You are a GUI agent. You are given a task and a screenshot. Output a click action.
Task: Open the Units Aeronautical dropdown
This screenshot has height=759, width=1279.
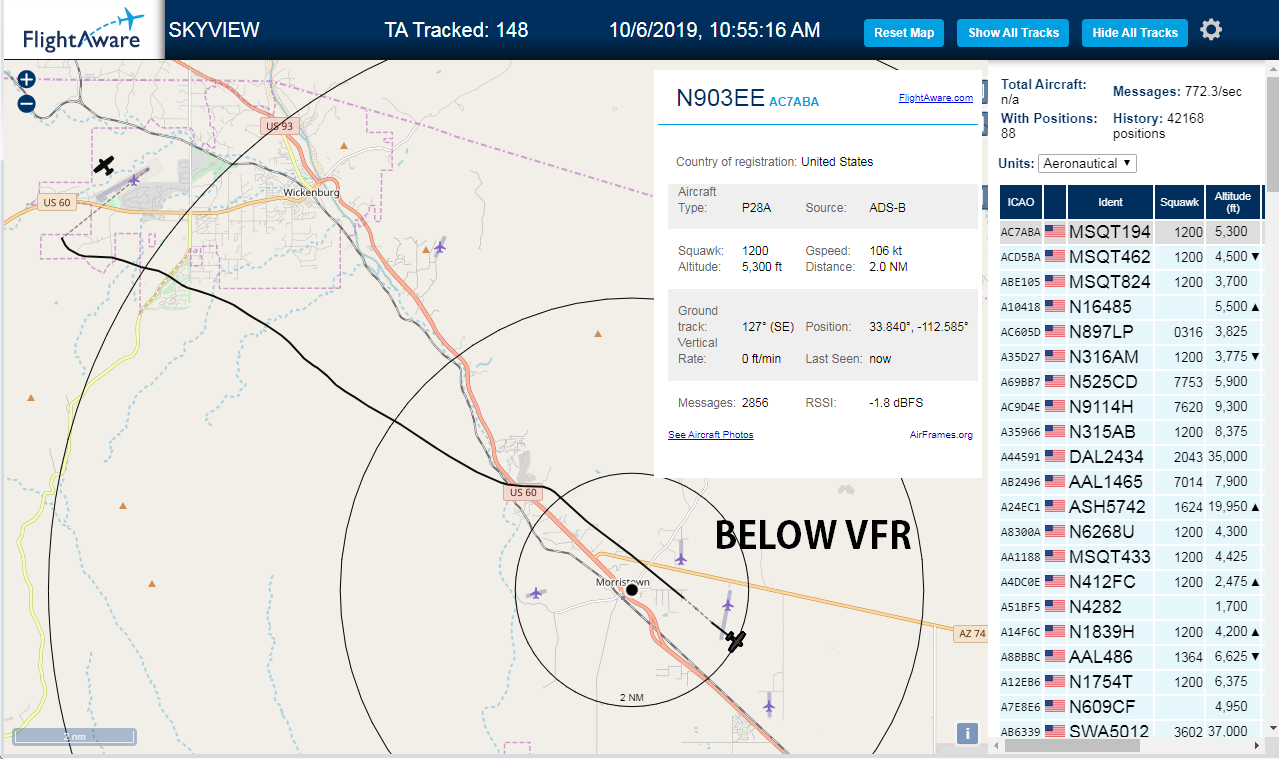pos(1087,163)
